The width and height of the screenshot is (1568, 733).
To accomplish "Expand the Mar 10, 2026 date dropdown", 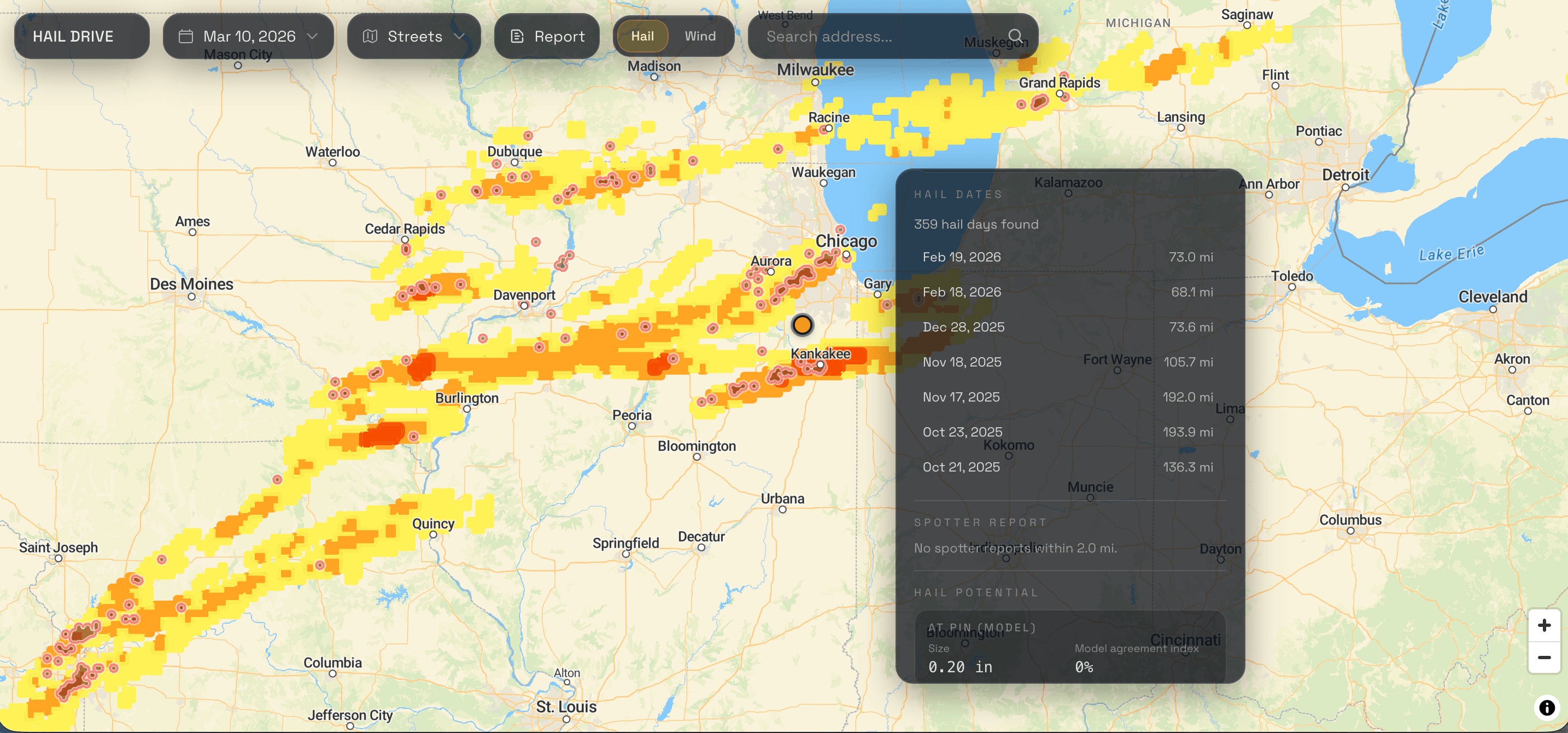I will pos(312,36).
